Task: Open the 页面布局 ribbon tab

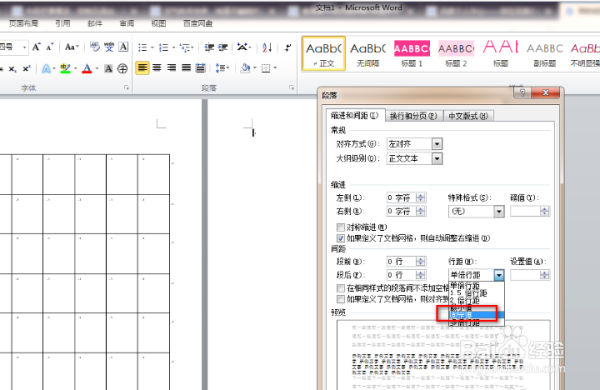Action: 24,24
